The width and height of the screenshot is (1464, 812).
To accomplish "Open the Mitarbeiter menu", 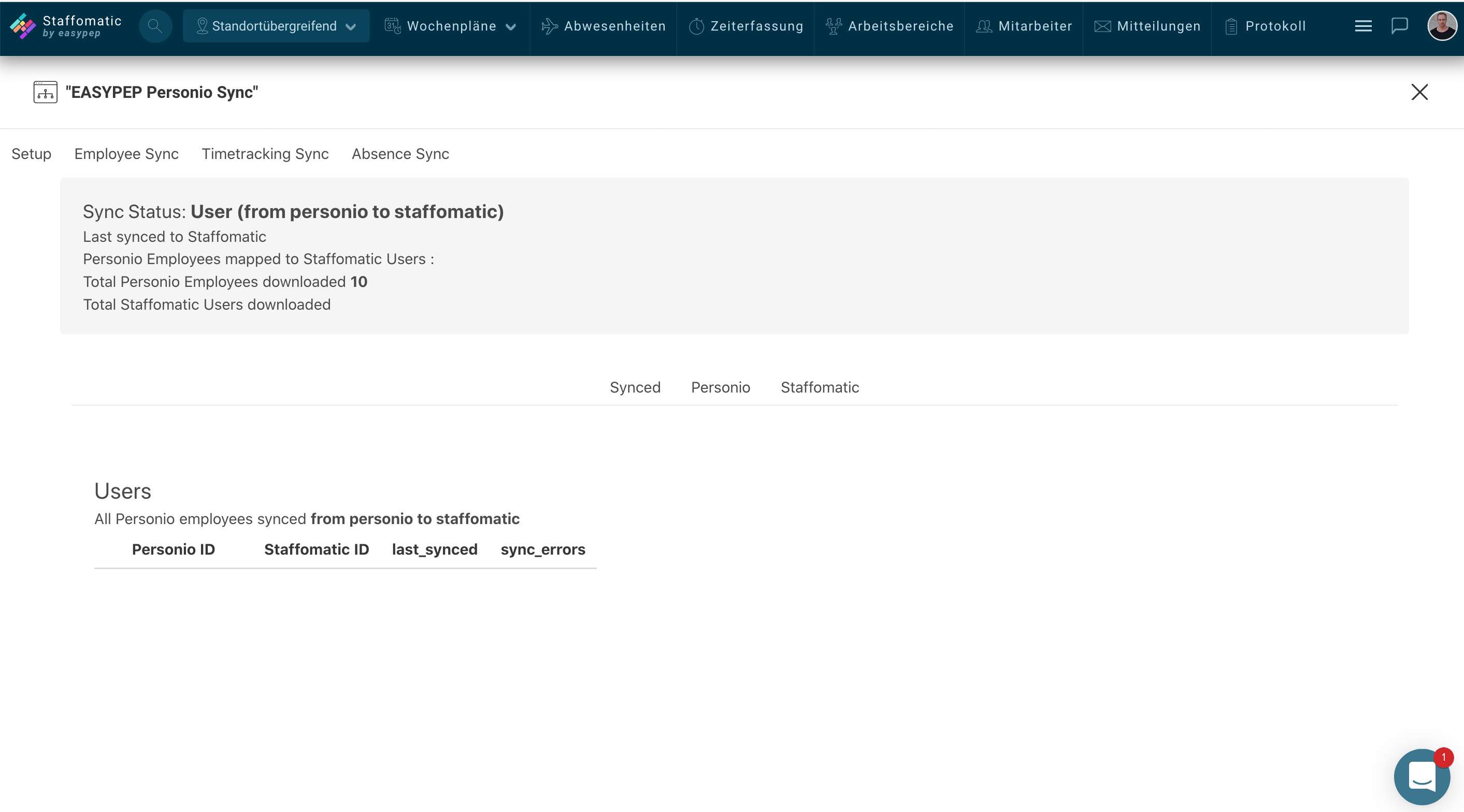I will 1024,26.
